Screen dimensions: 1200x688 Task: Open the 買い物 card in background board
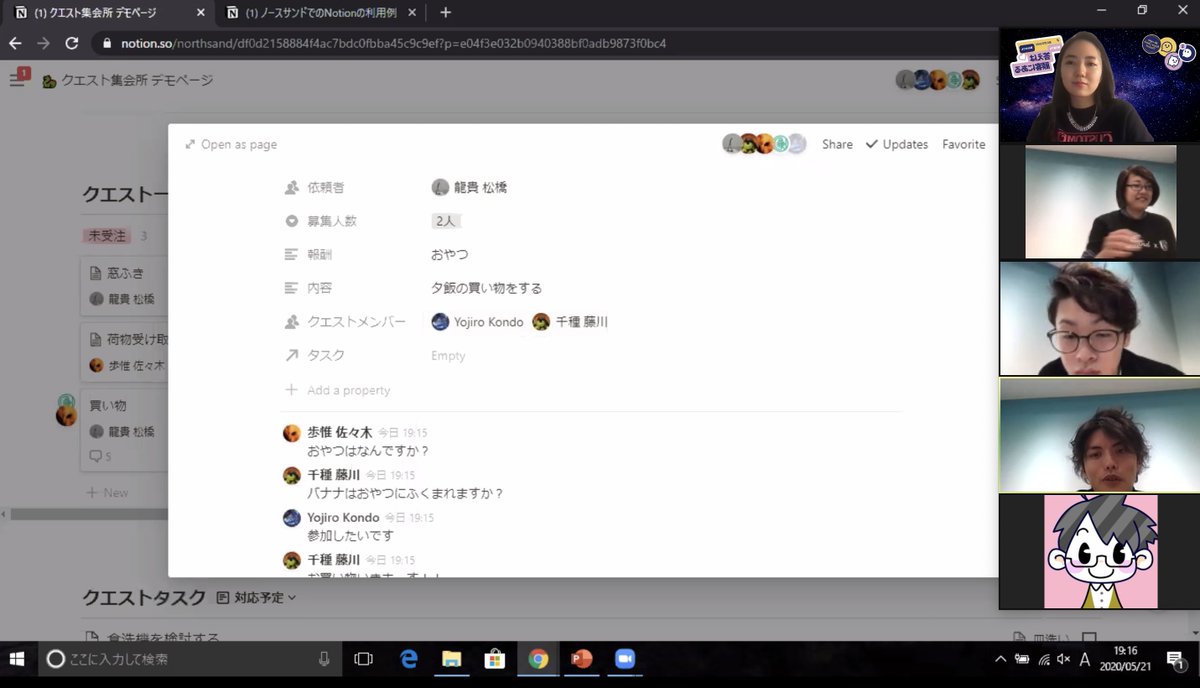pos(124,431)
